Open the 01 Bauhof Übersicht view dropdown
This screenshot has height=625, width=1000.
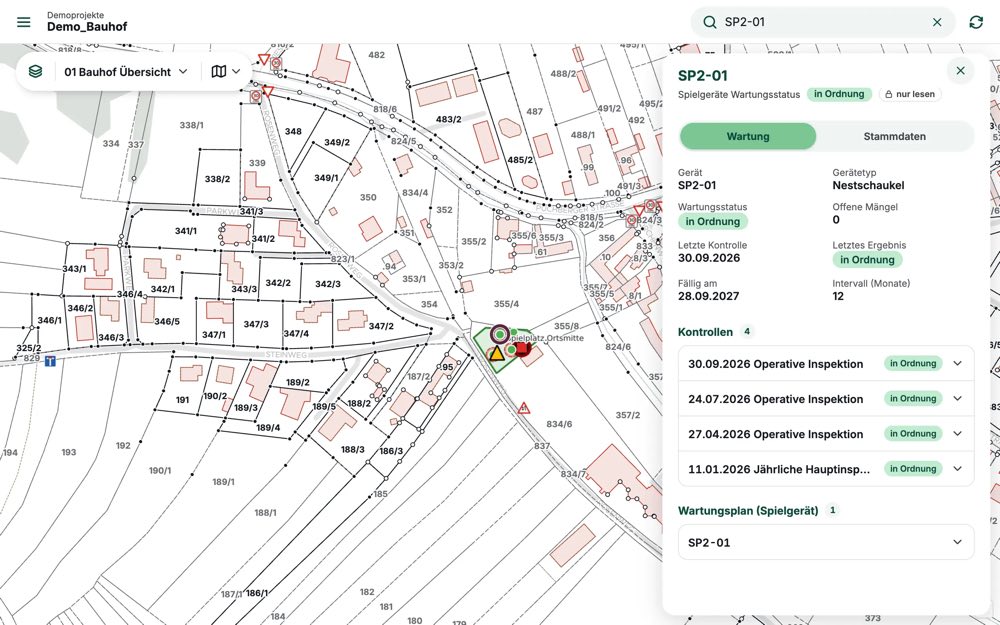pyautogui.click(x=126, y=72)
